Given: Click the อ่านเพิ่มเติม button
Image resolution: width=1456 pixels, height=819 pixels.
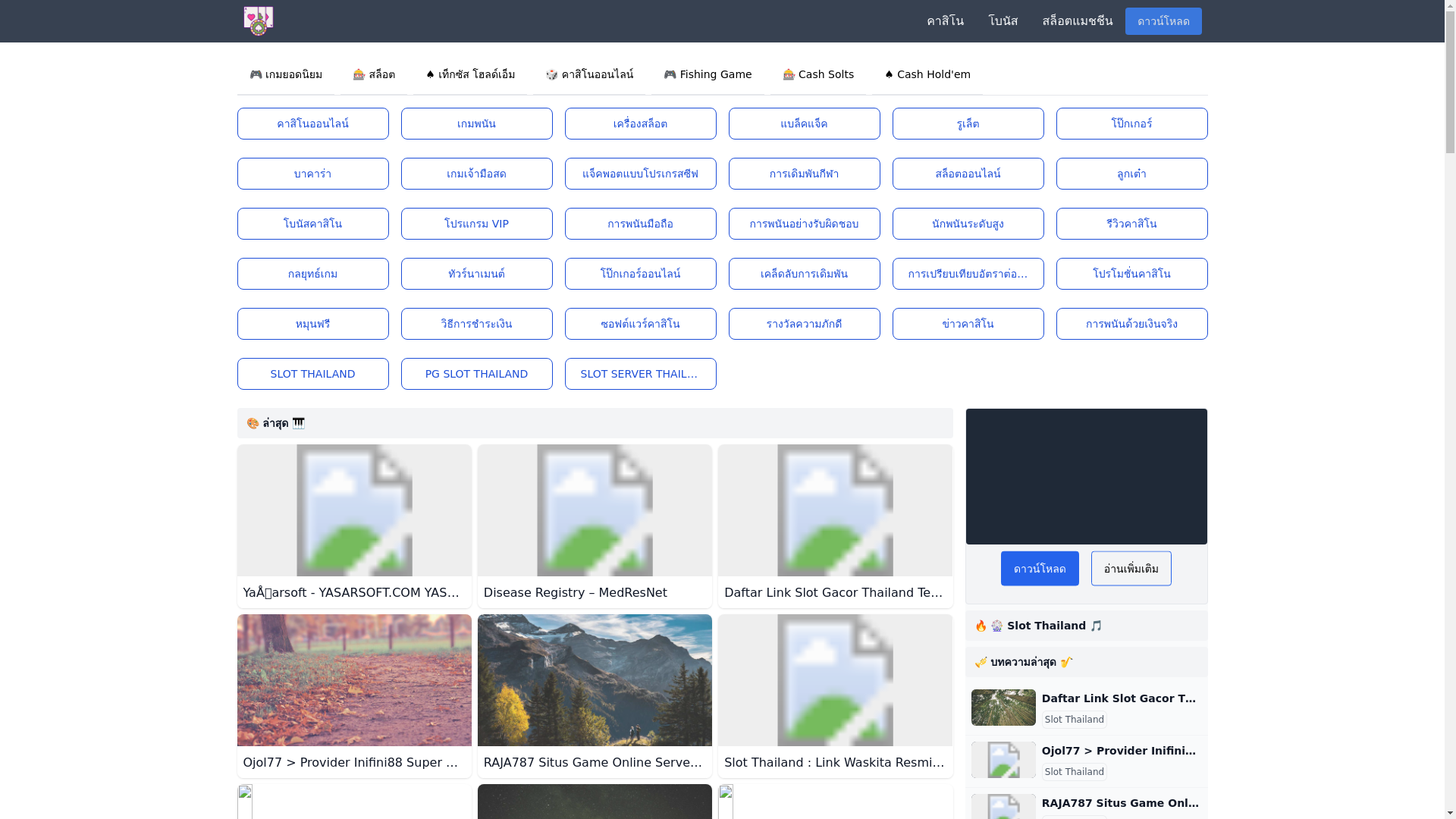Looking at the screenshot, I should coord(1131,569).
